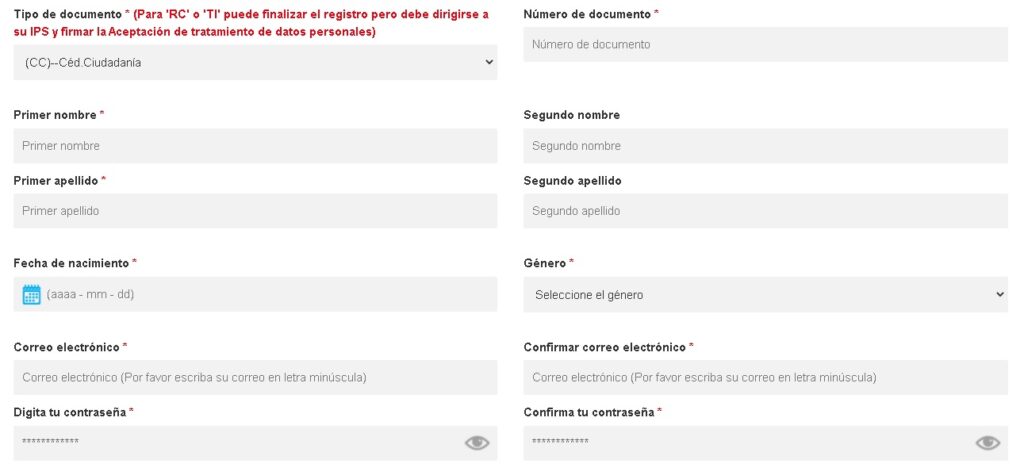Click the Fecha de nacimiento date field

click(255, 295)
